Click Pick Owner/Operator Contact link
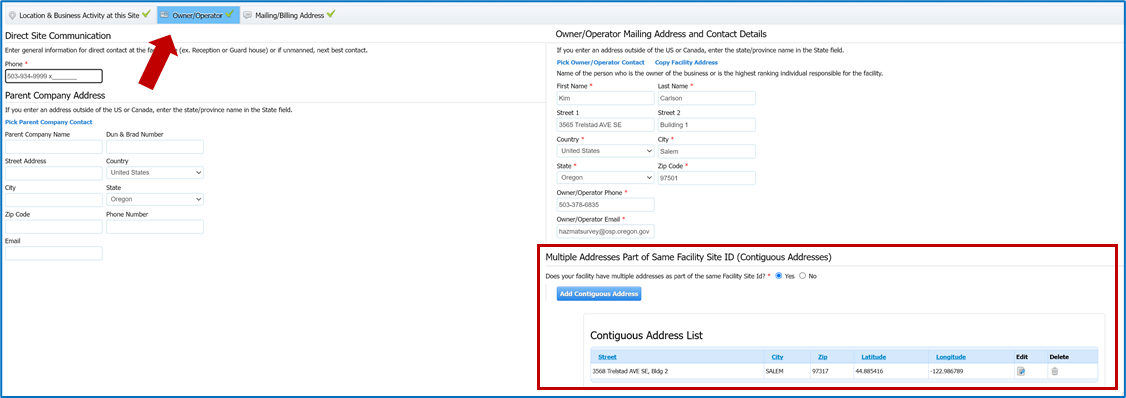 (x=600, y=63)
